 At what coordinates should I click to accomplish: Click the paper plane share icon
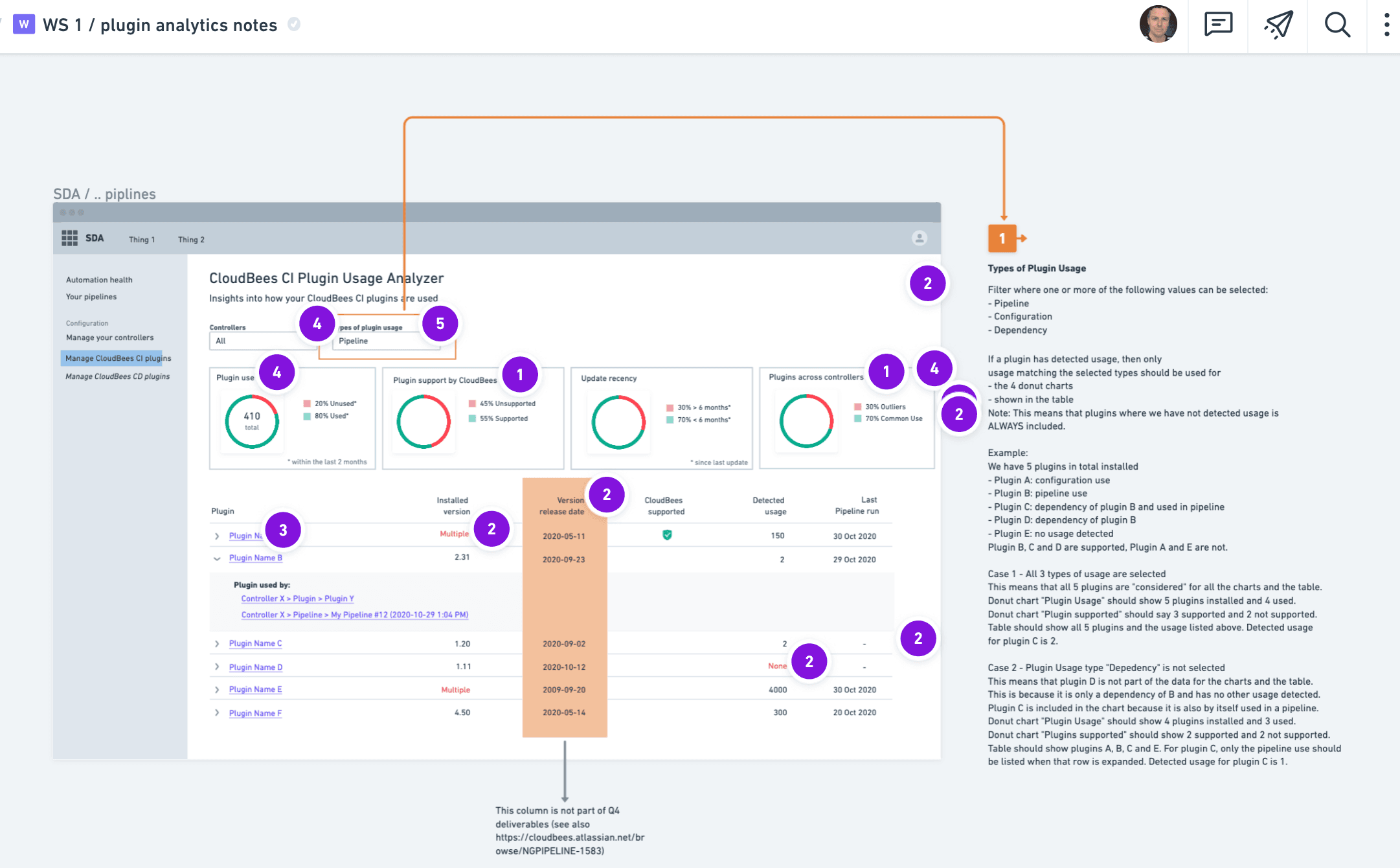point(1278,25)
